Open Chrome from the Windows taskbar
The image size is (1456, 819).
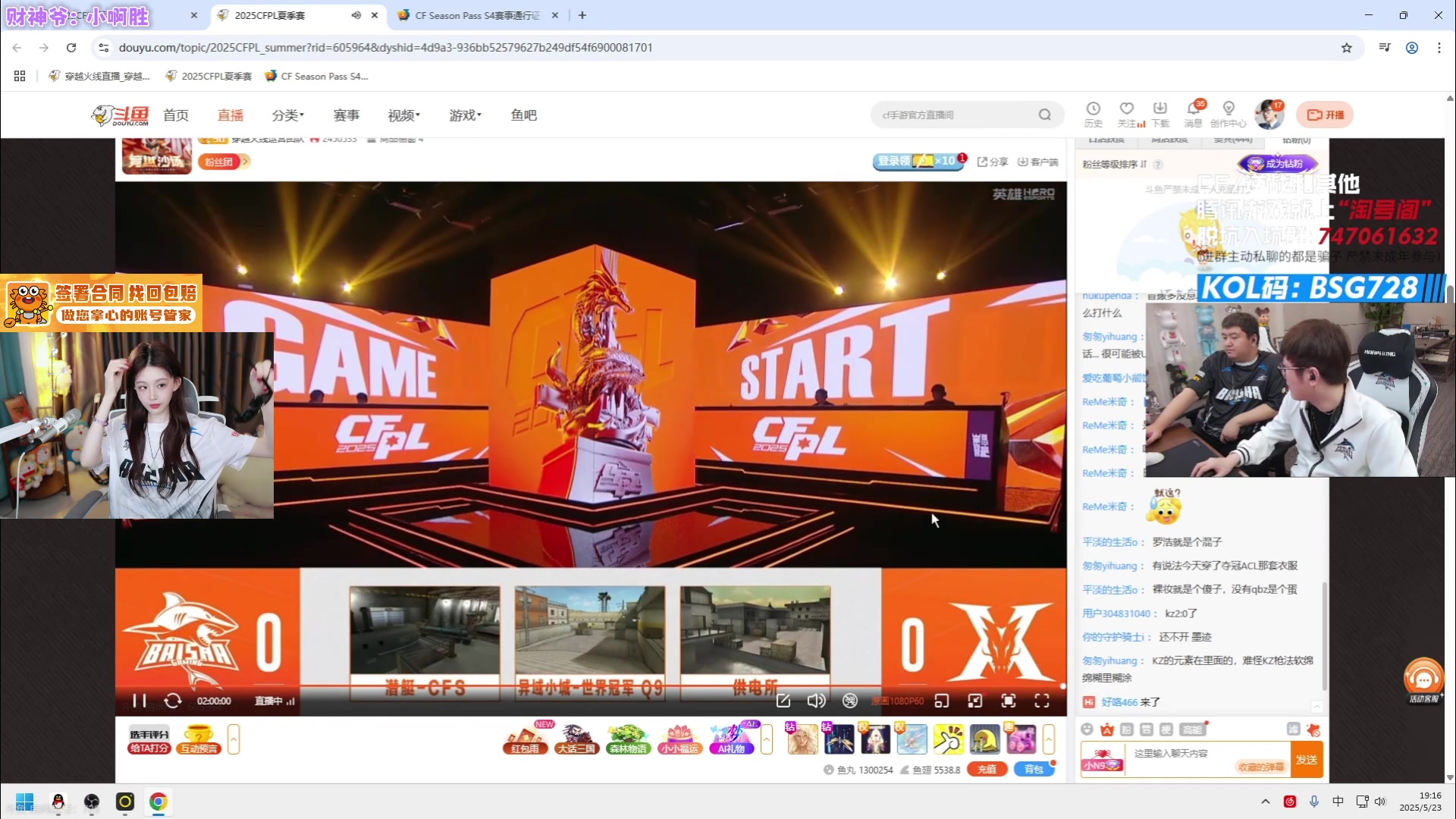(158, 802)
